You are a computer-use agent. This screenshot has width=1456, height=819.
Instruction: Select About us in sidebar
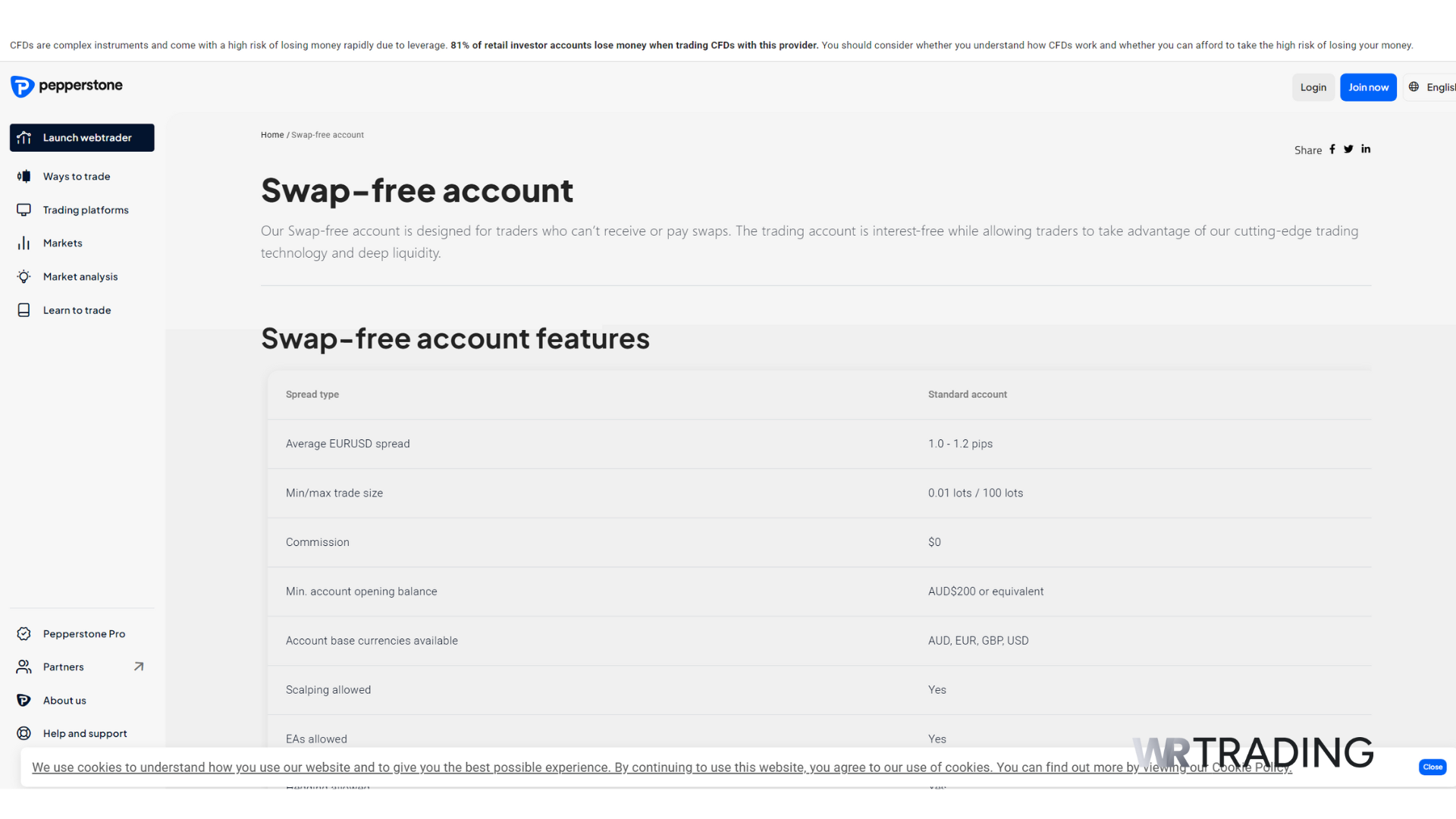(x=63, y=700)
